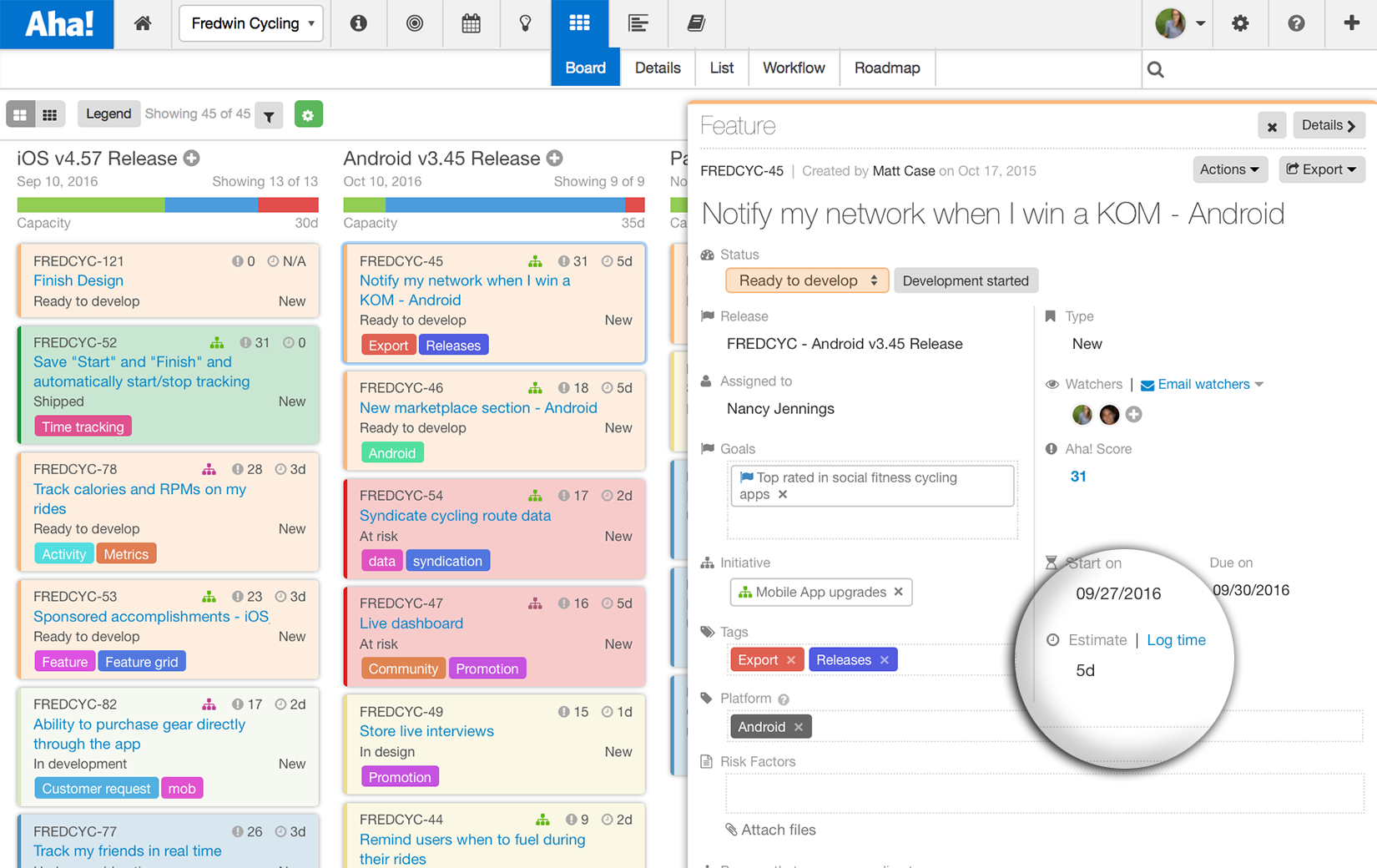Open the reports list icon
Image resolution: width=1377 pixels, height=868 pixels.
[638, 23]
